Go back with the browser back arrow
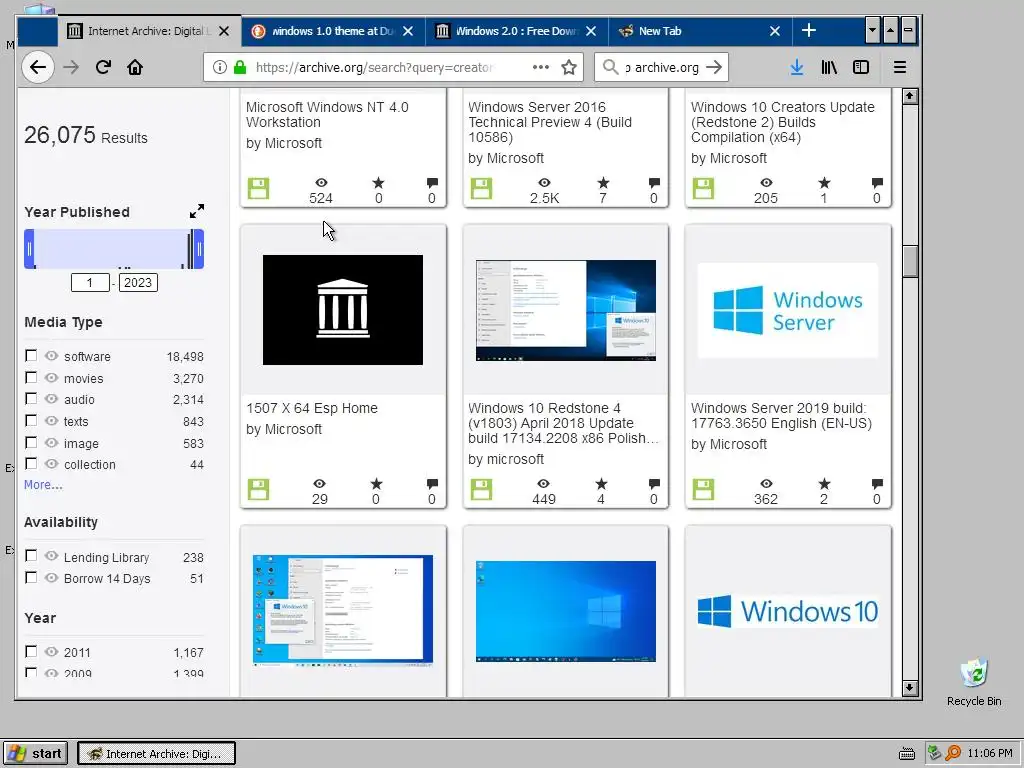1024x768 pixels. tap(37, 67)
